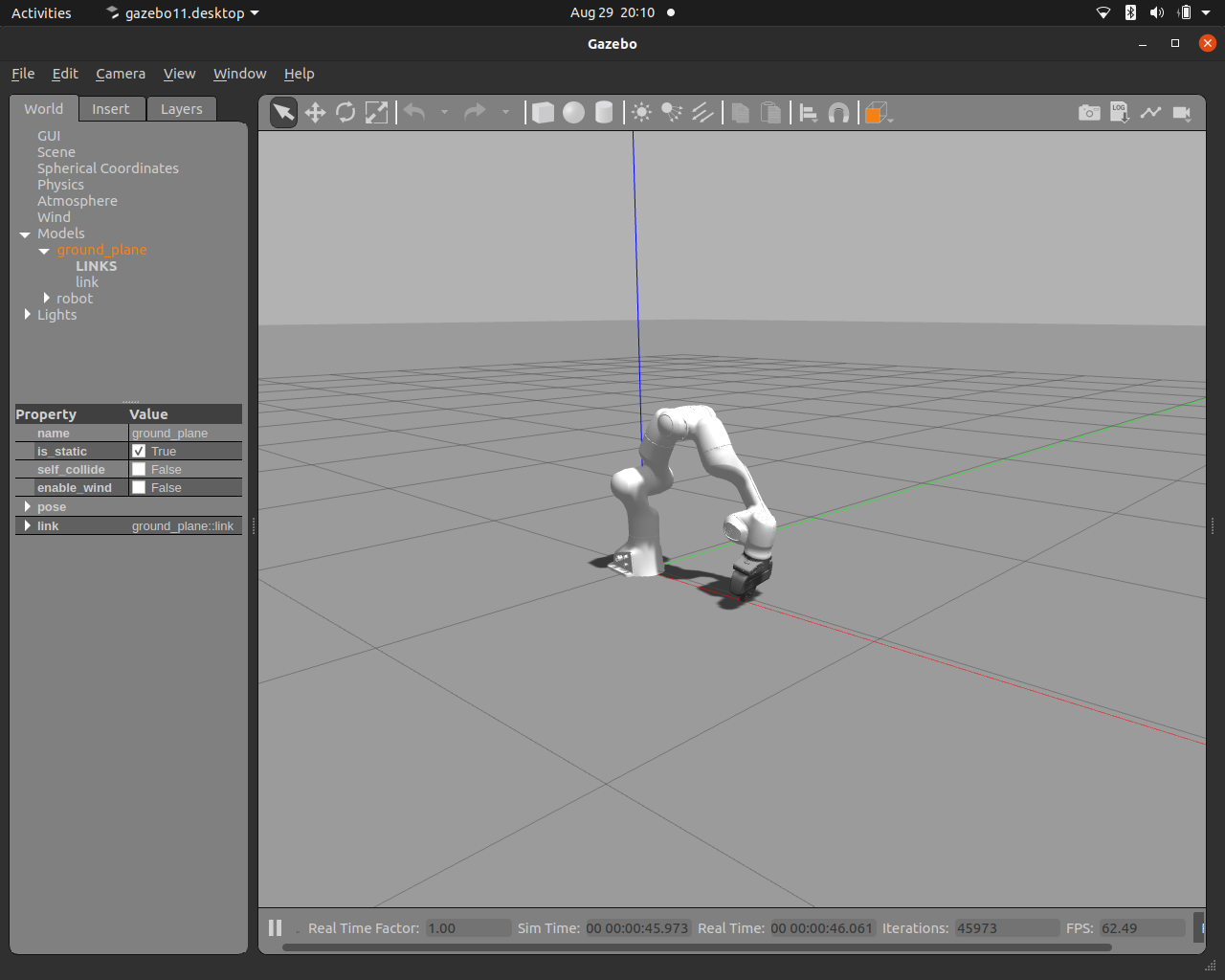Select the arrow selection mode tool
Image resolution: width=1225 pixels, height=980 pixels.
pyautogui.click(x=284, y=113)
